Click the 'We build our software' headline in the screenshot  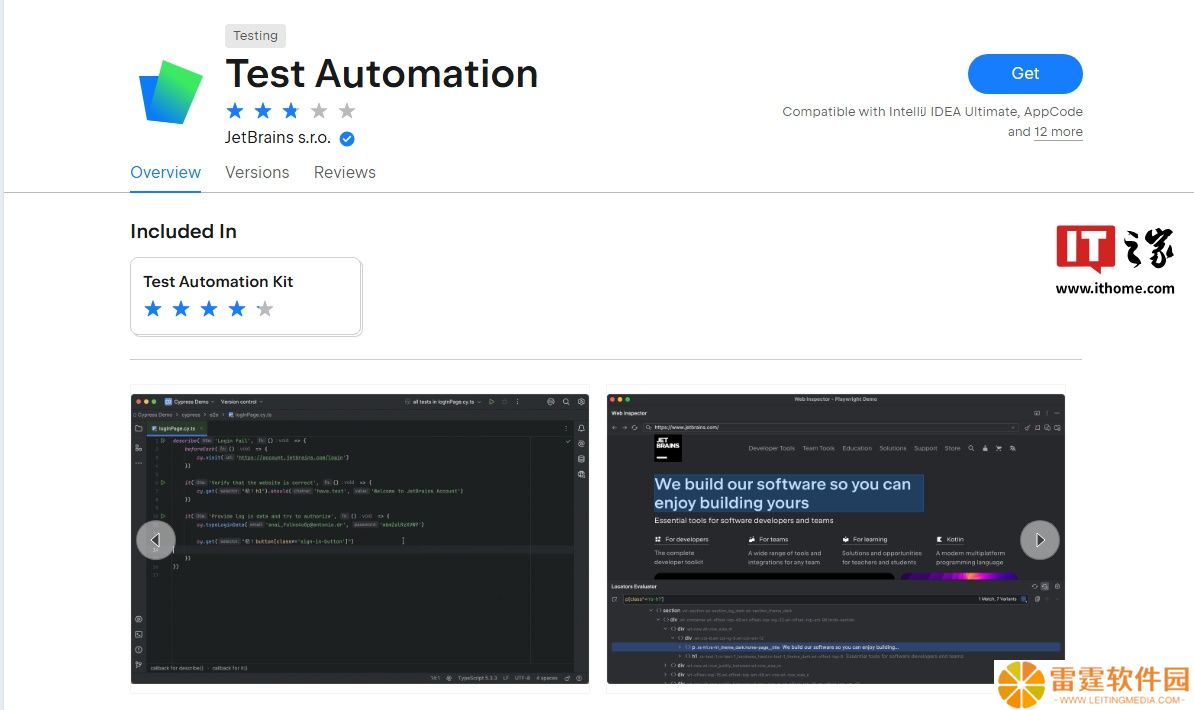(788, 493)
